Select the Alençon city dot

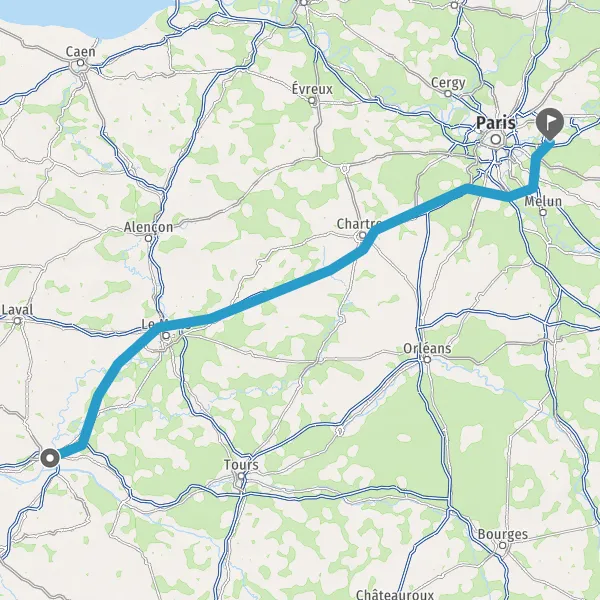click(x=148, y=238)
